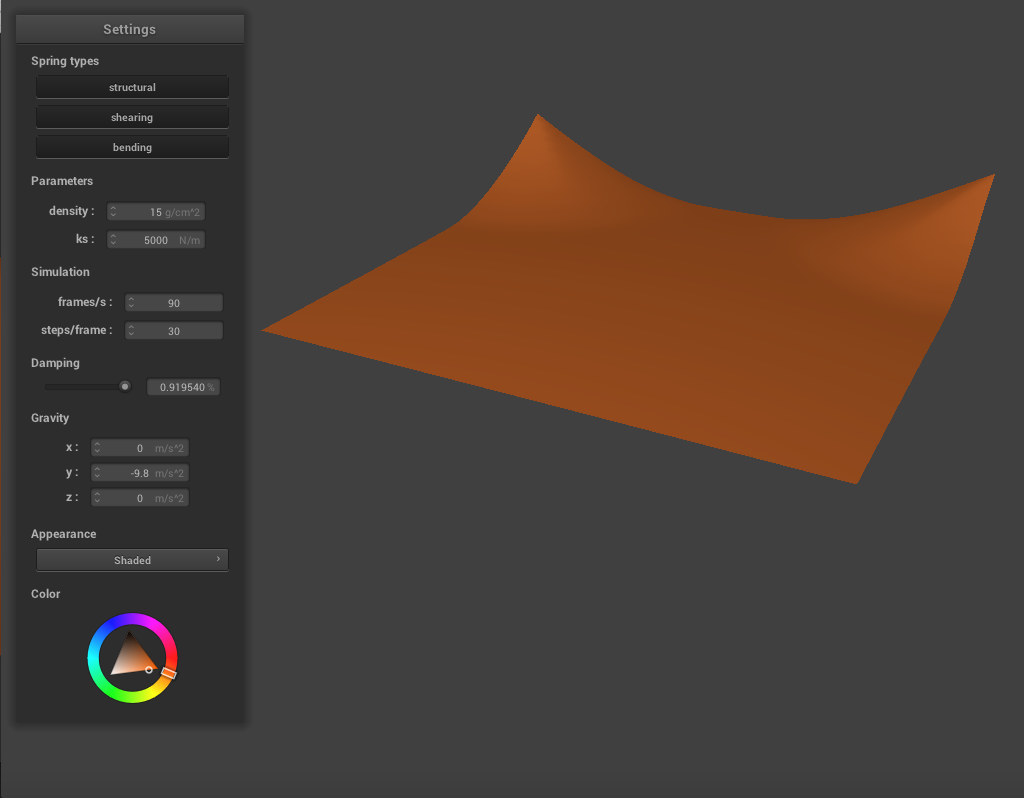Image resolution: width=1024 pixels, height=798 pixels.
Task: Click the density field spinner arrows
Action: [x=113, y=212]
